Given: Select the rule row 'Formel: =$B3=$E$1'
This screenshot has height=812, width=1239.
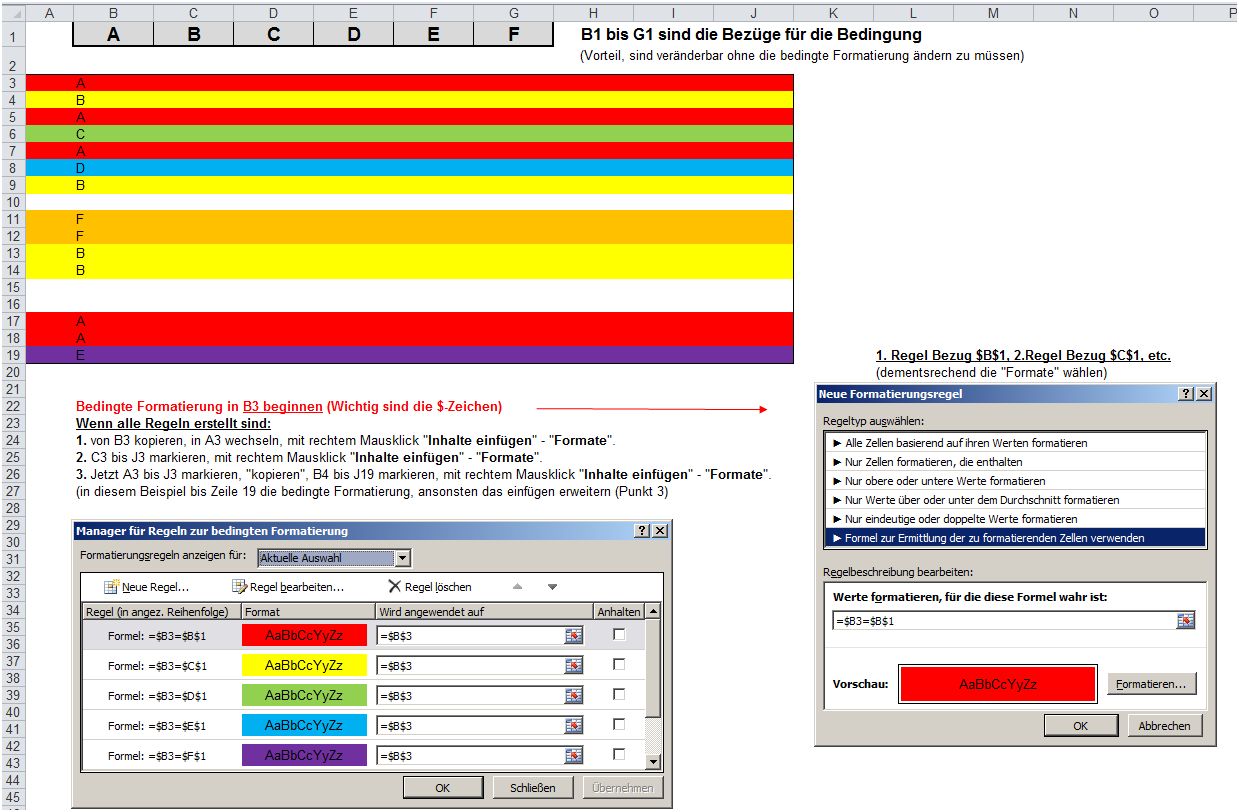Looking at the screenshot, I should (x=364, y=725).
